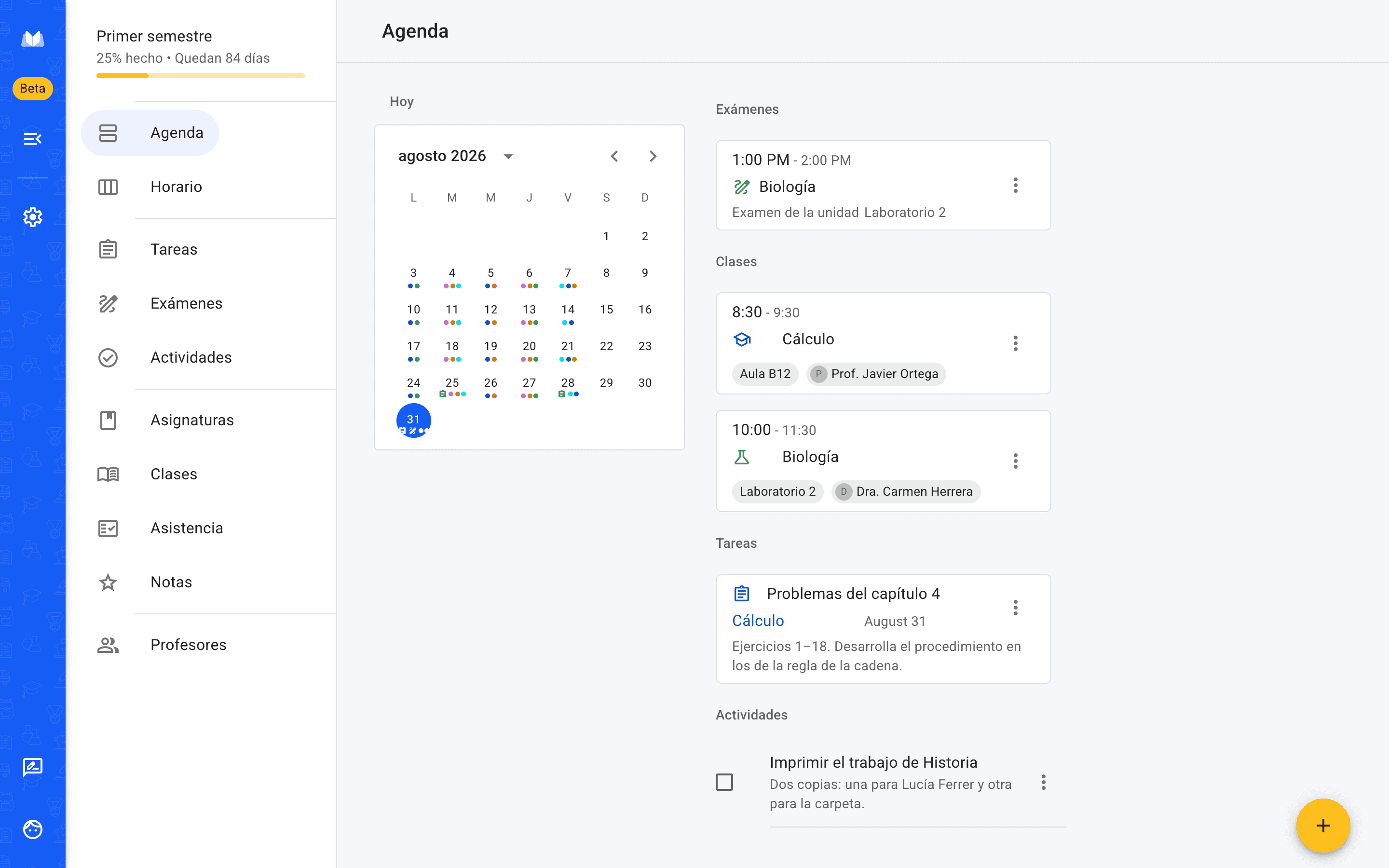Image resolution: width=1389 pixels, height=868 pixels.
Task: Open the feedback chat icon
Action: [33, 767]
